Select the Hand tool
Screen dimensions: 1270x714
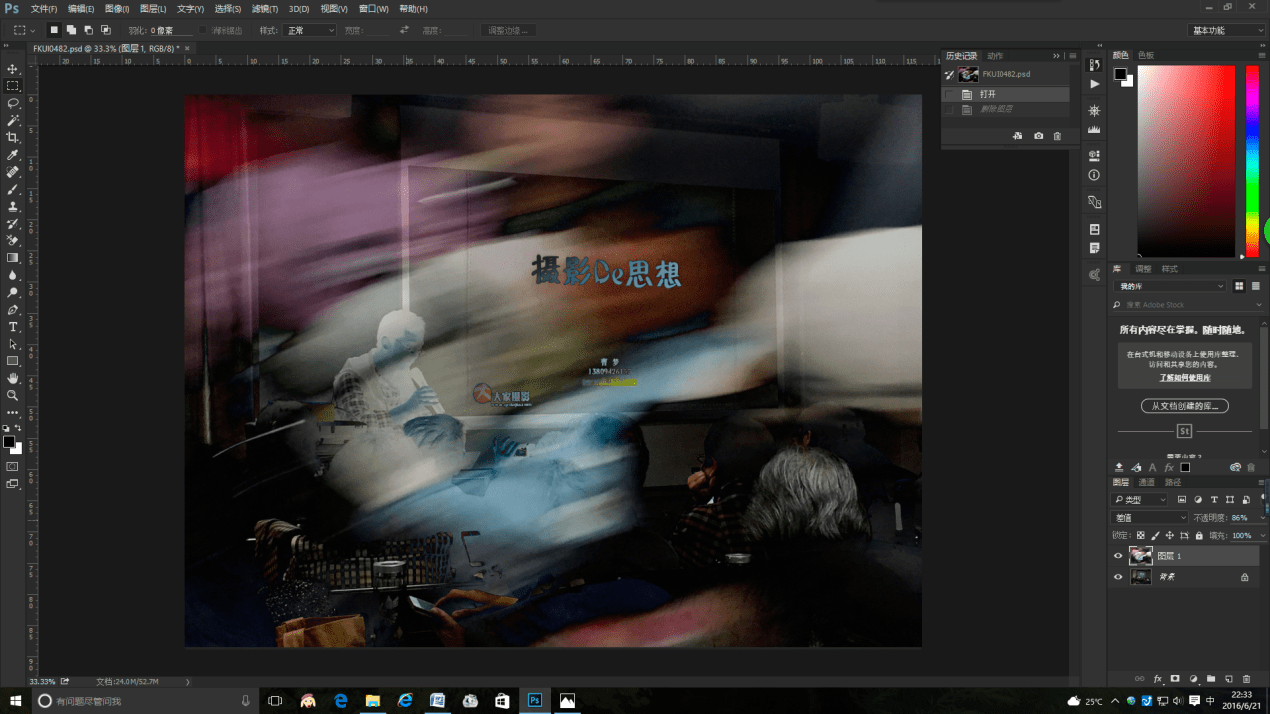(13, 379)
